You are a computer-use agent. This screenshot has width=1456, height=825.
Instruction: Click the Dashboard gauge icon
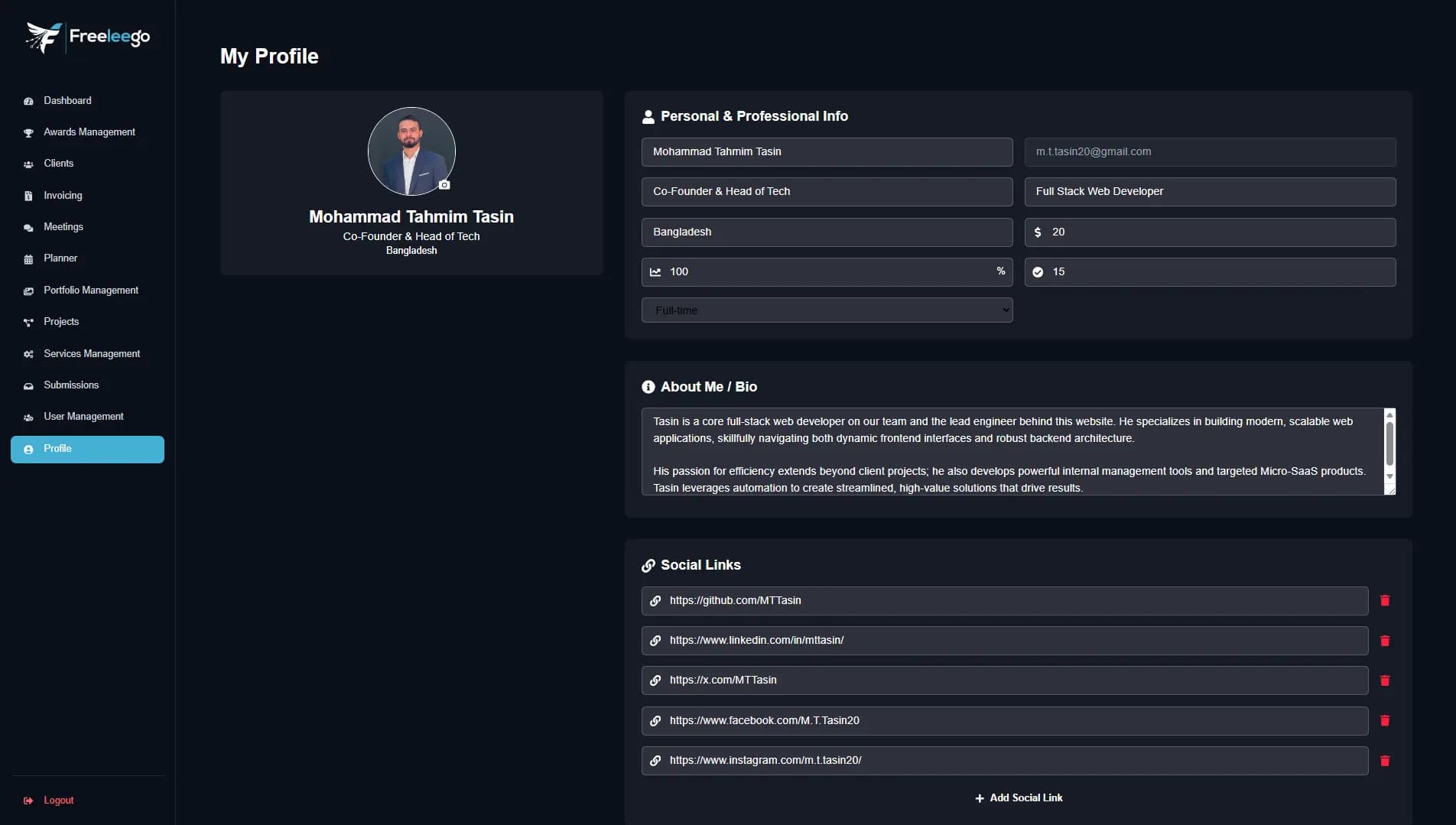point(28,101)
